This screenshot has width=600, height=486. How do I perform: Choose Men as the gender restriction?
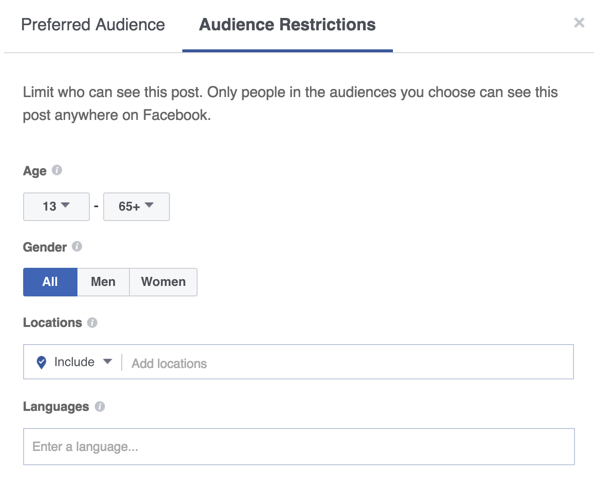(103, 282)
